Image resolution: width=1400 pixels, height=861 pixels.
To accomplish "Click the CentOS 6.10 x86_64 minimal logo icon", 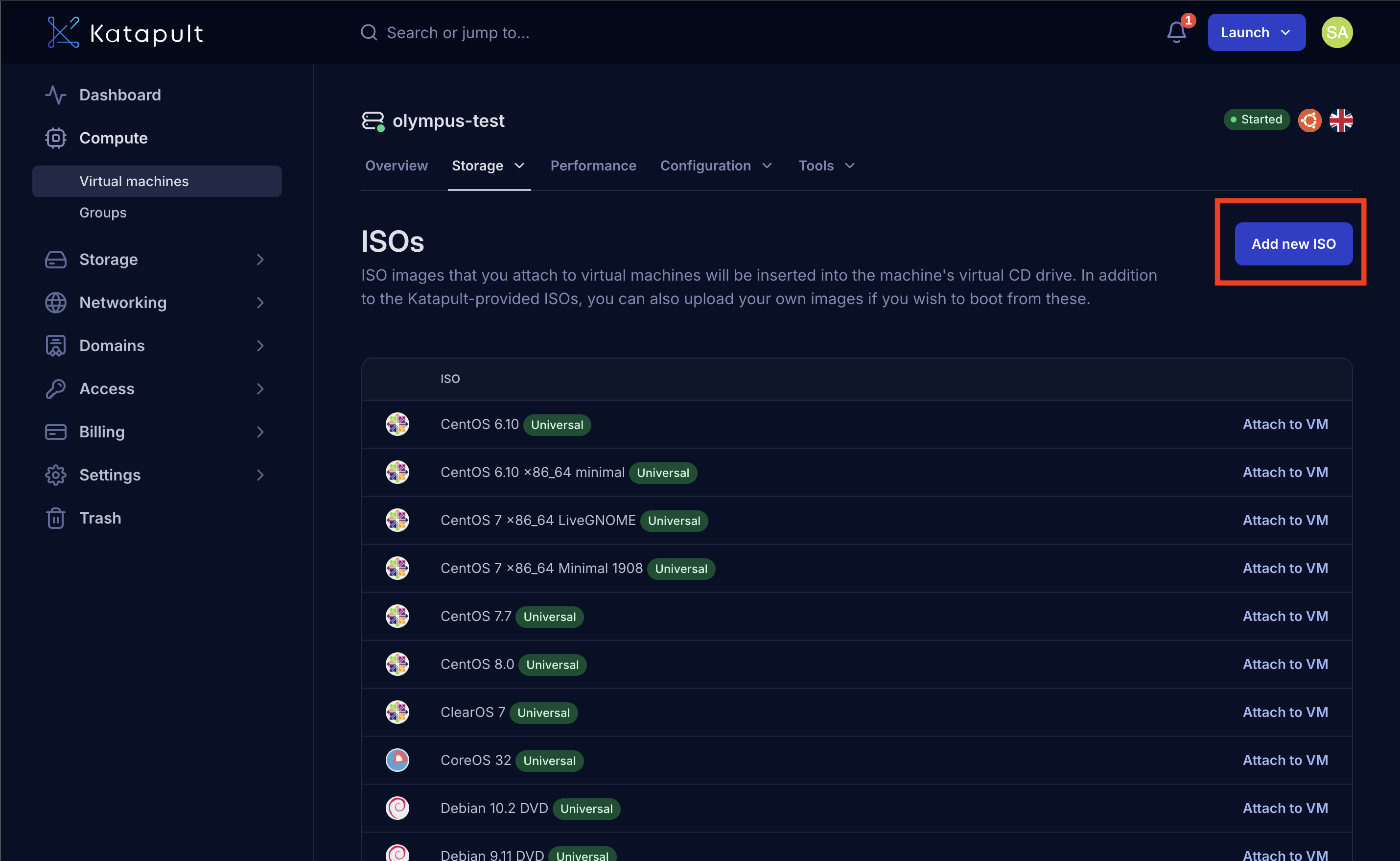I will 397,472.
